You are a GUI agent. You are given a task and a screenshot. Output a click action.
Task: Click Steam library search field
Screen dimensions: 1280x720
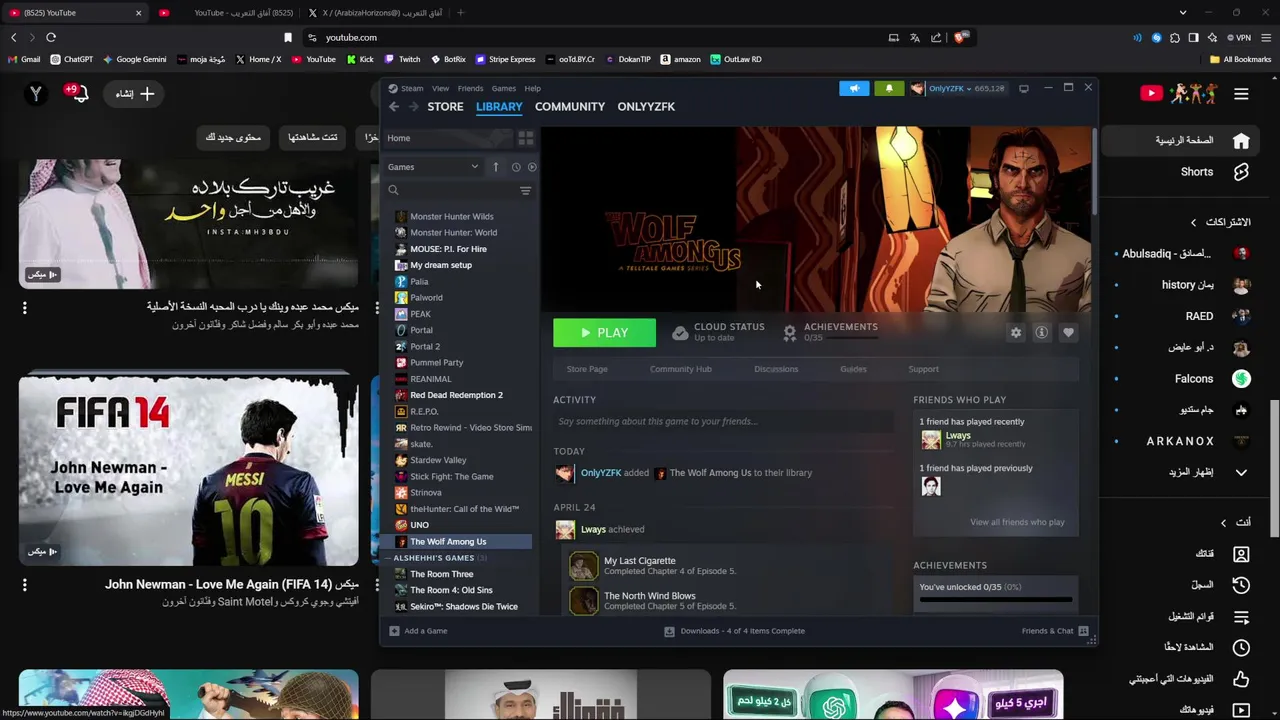pos(450,190)
